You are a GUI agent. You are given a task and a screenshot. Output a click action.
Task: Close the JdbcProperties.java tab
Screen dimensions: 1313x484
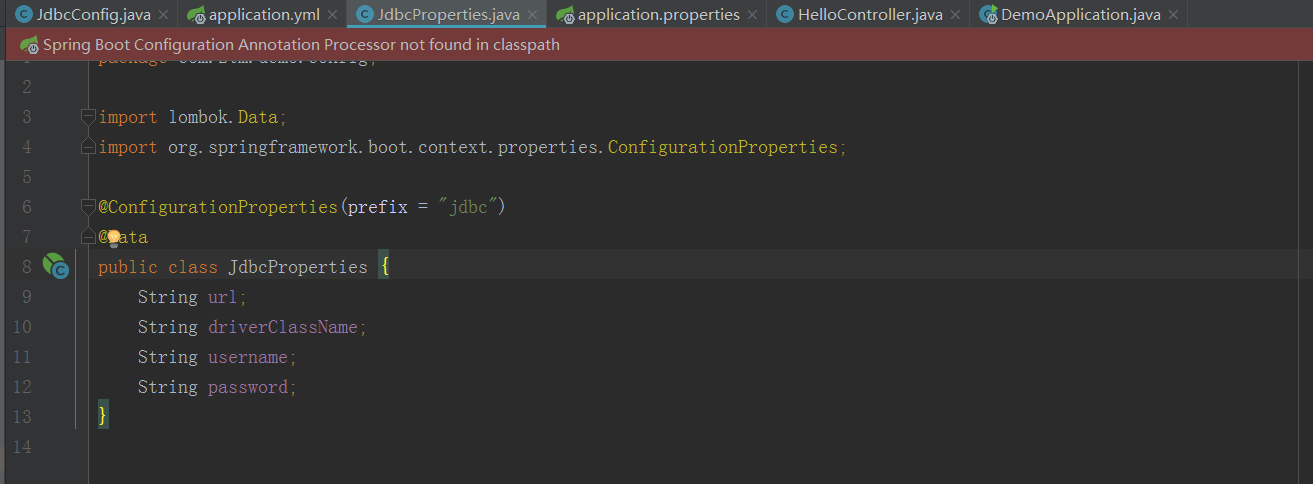point(533,15)
